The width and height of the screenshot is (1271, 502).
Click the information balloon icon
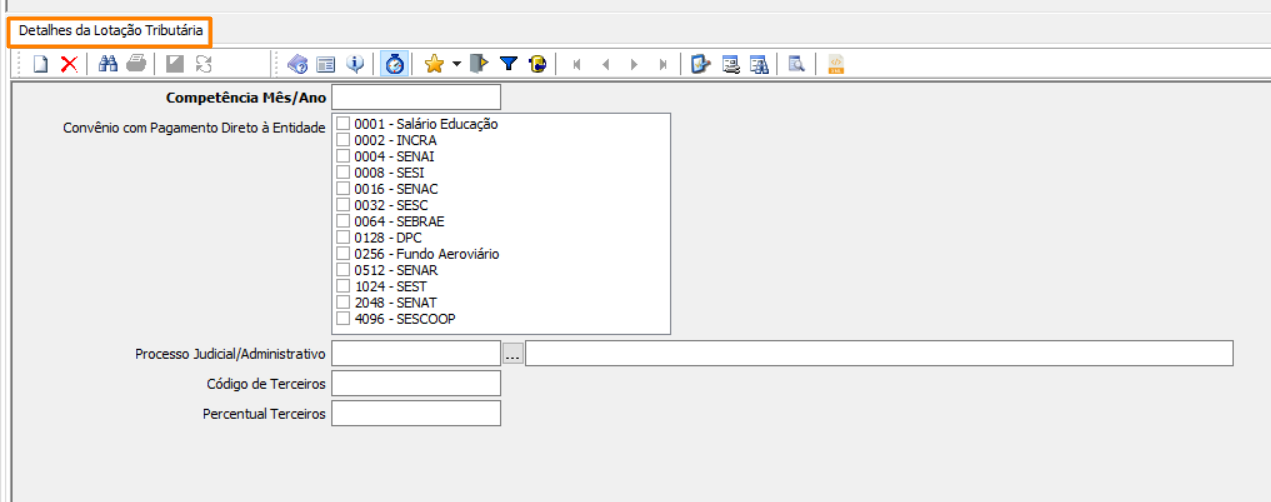point(355,64)
